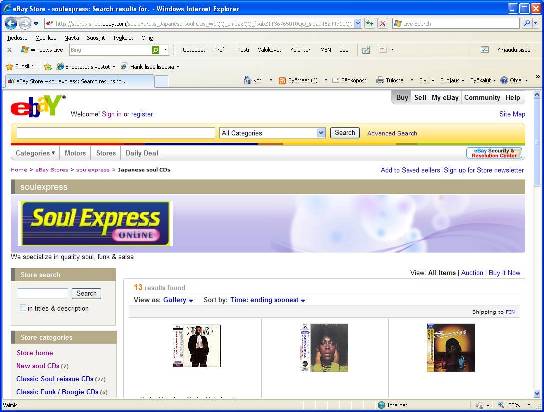Select the eBay Store browser tab
Image resolution: width=544 pixels, height=412 pixels.
point(79,81)
